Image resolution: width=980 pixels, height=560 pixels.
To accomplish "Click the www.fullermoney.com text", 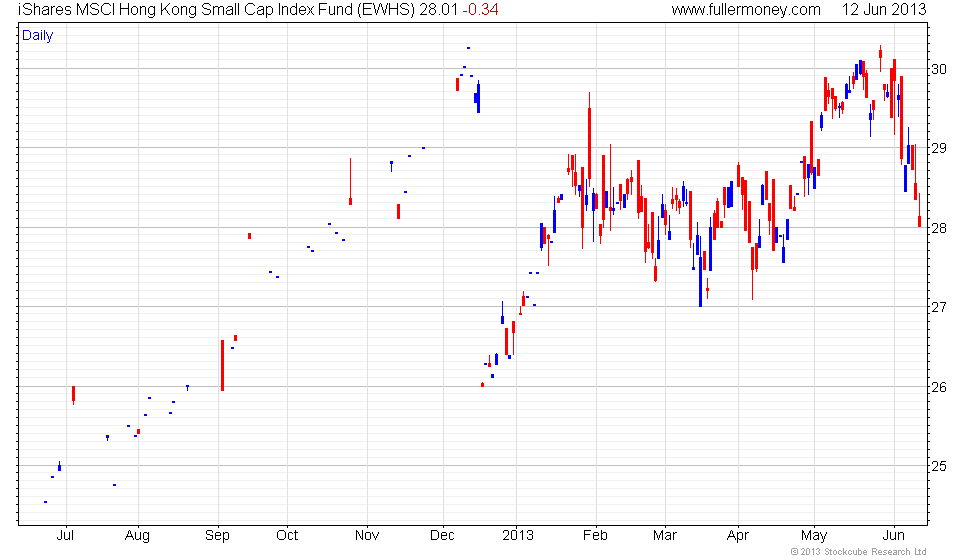I will coord(746,10).
